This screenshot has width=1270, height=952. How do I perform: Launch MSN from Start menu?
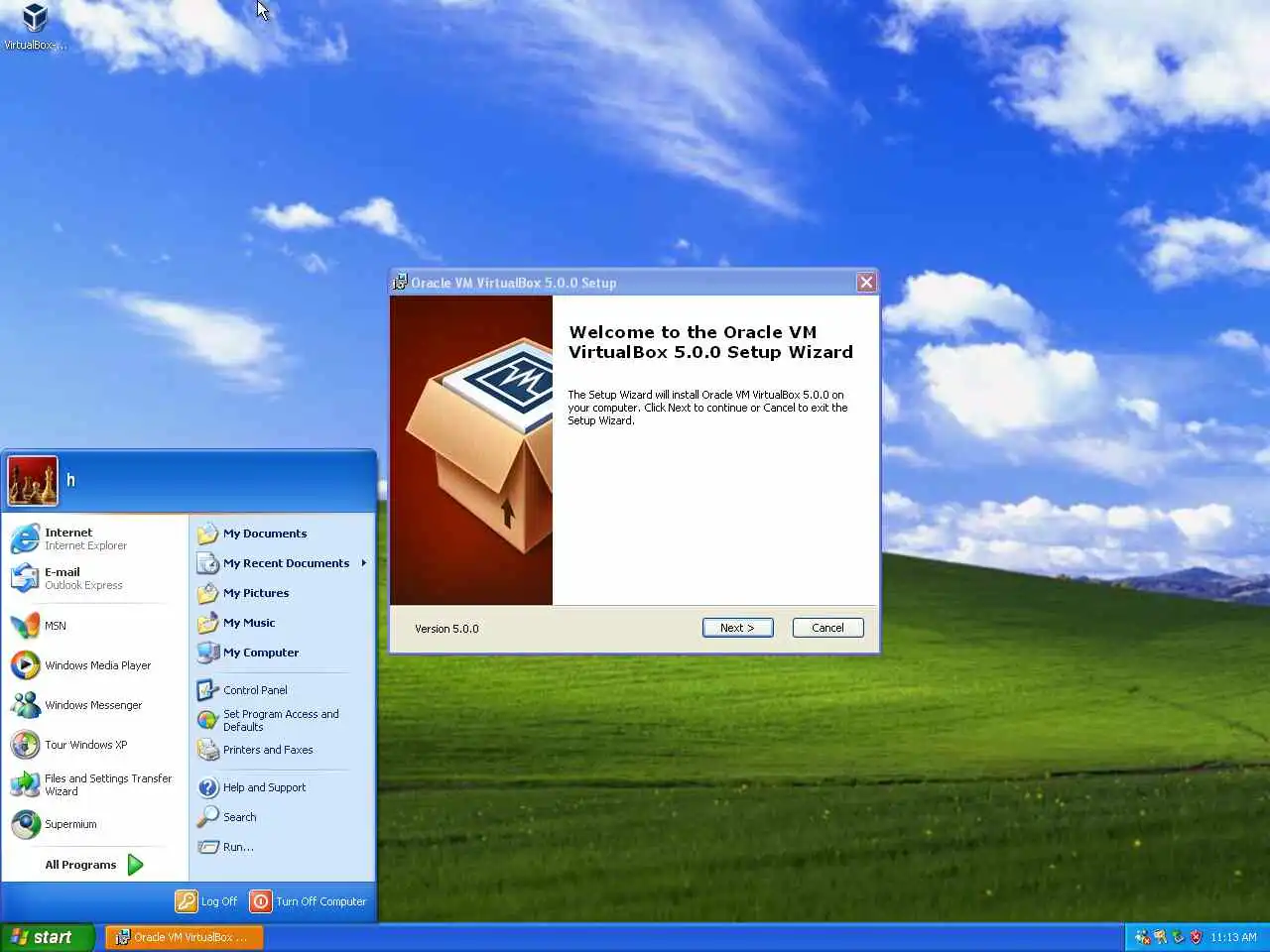coord(96,626)
